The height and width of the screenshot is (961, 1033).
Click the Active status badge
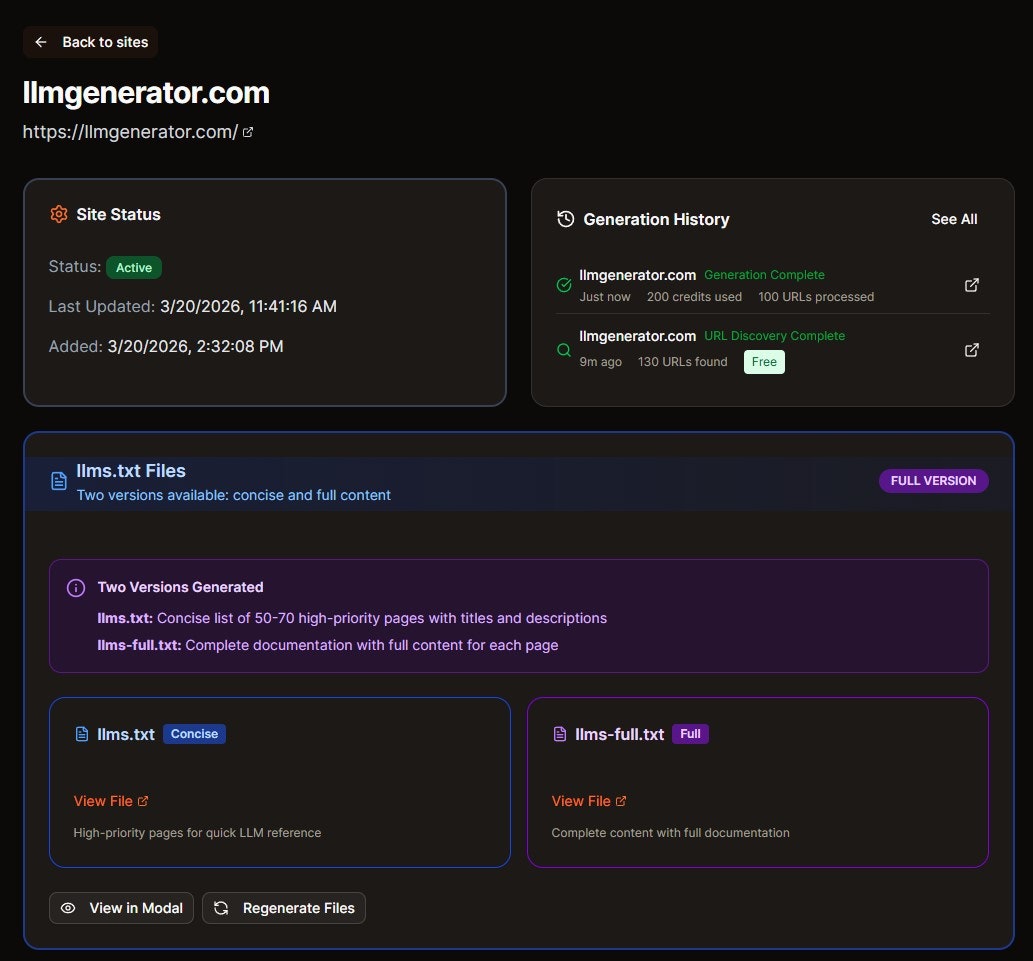click(134, 267)
